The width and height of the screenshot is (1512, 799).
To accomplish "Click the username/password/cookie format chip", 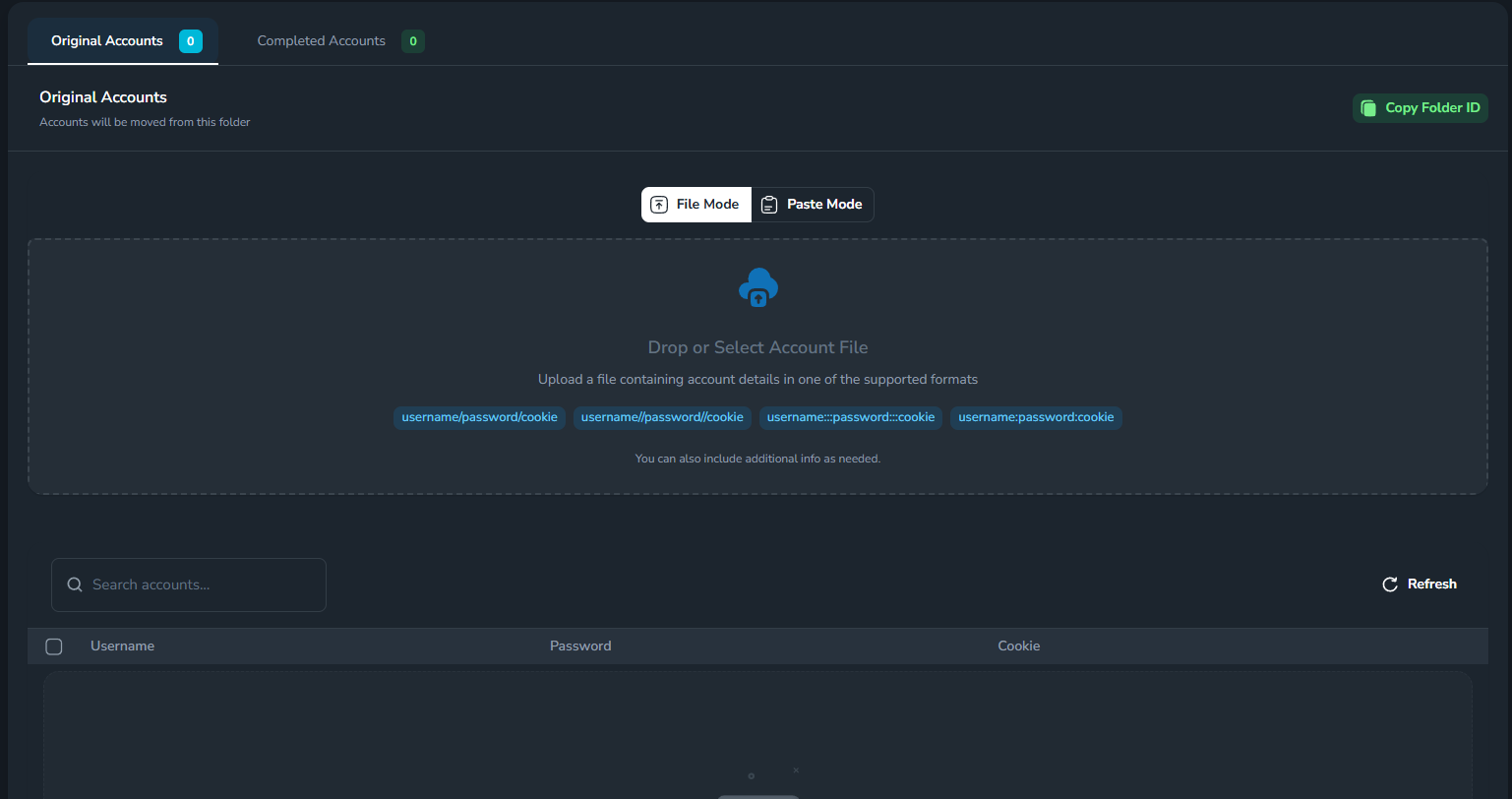I will [479, 417].
